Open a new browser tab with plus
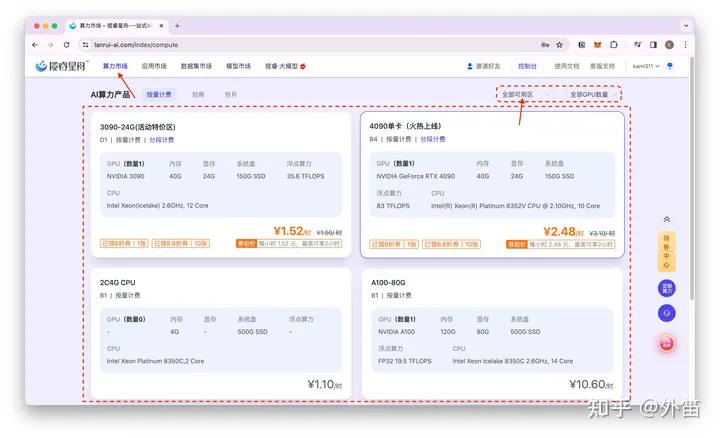Viewport: 720px width, 438px height. [x=177, y=26]
